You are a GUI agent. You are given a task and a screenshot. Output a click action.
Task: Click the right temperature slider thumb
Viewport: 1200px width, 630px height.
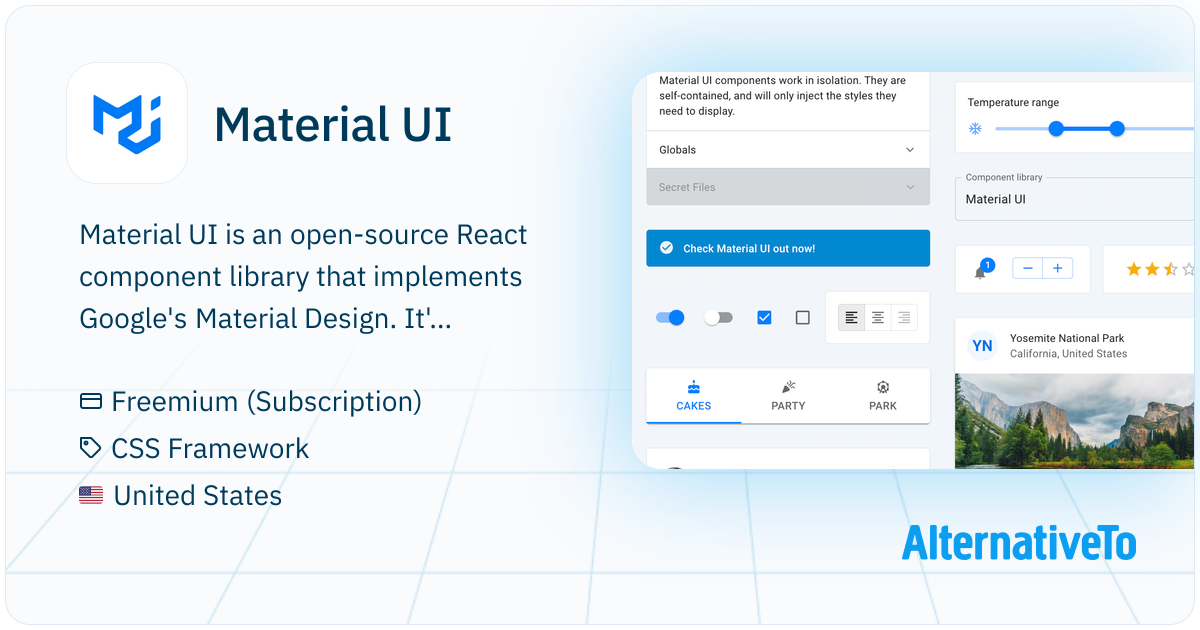[x=1117, y=129]
